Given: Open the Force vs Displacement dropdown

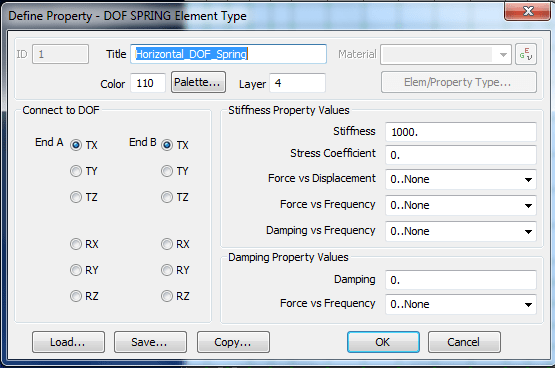Looking at the screenshot, I should point(461,179).
